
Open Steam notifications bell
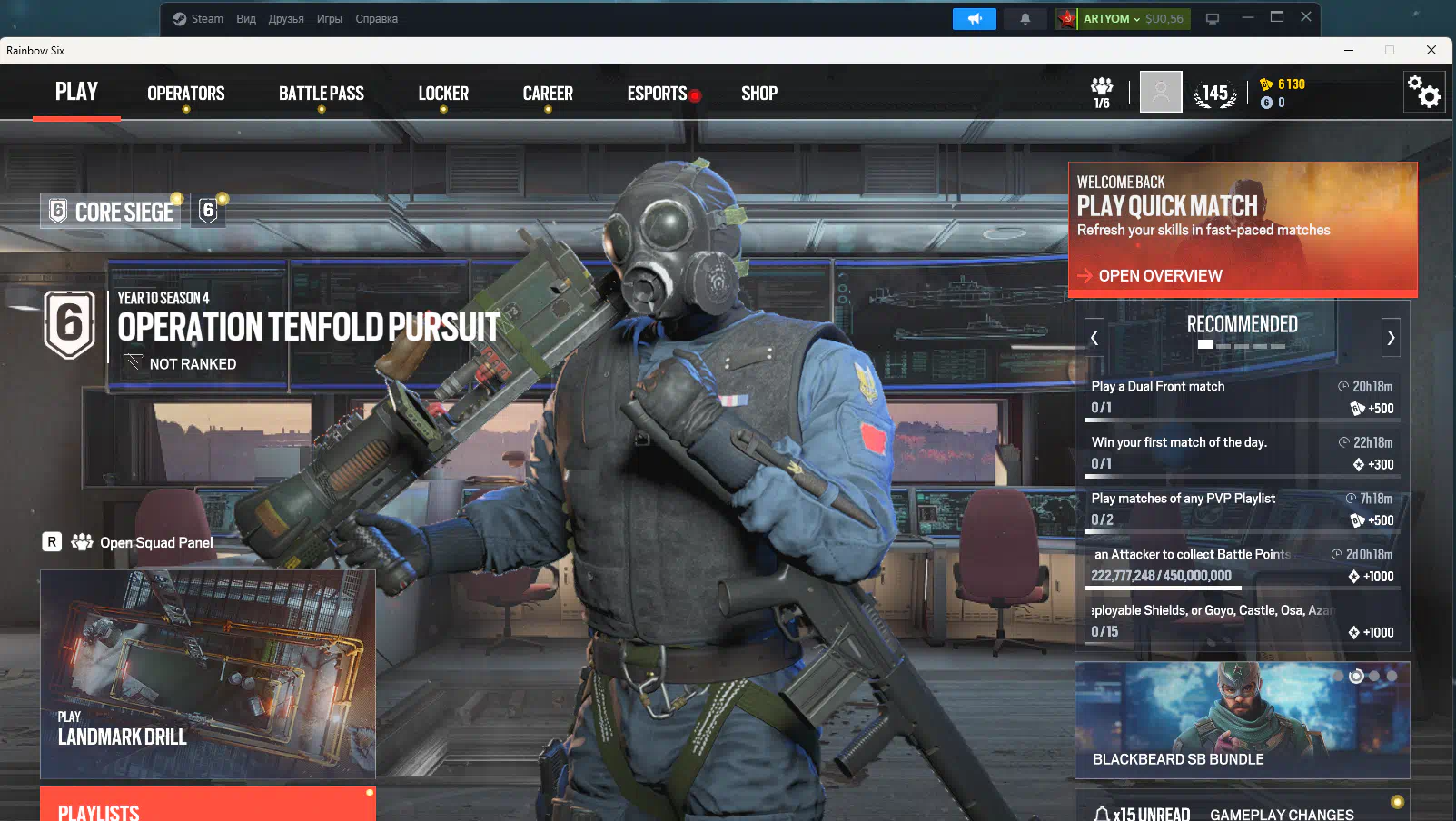[x=1025, y=19]
